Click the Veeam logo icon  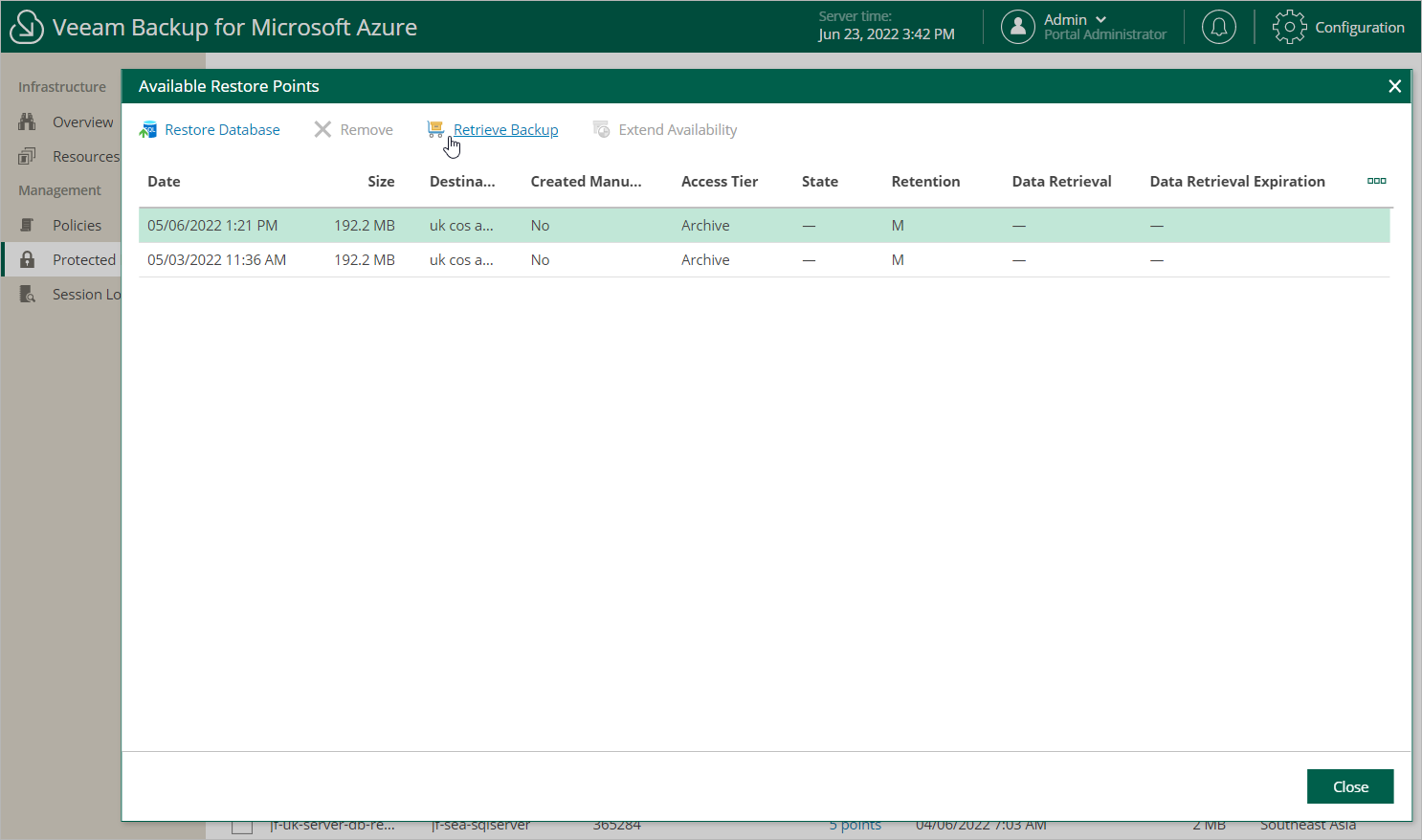[26, 27]
